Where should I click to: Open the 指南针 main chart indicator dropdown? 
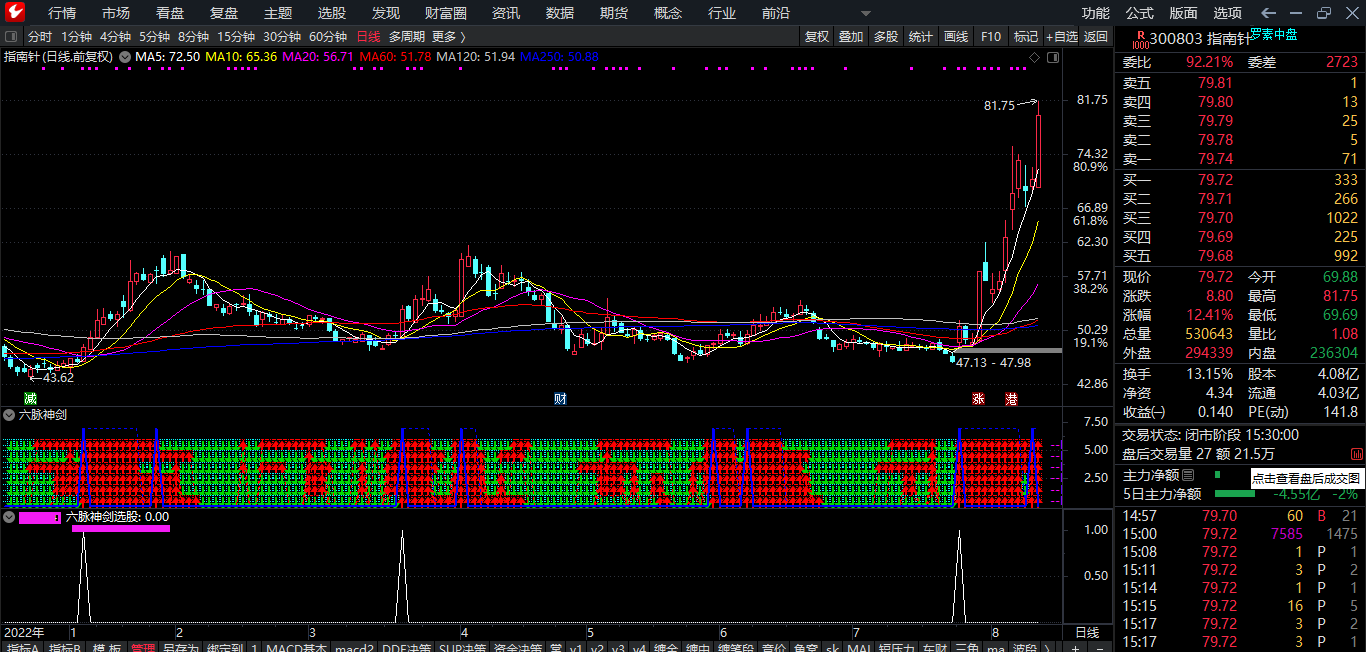pos(125,57)
